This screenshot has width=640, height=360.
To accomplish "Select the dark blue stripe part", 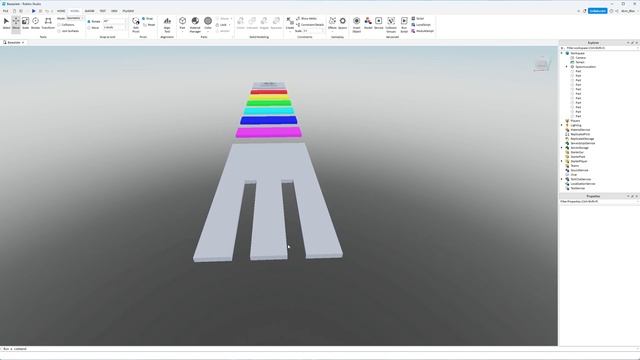I will pyautogui.click(x=269, y=120).
